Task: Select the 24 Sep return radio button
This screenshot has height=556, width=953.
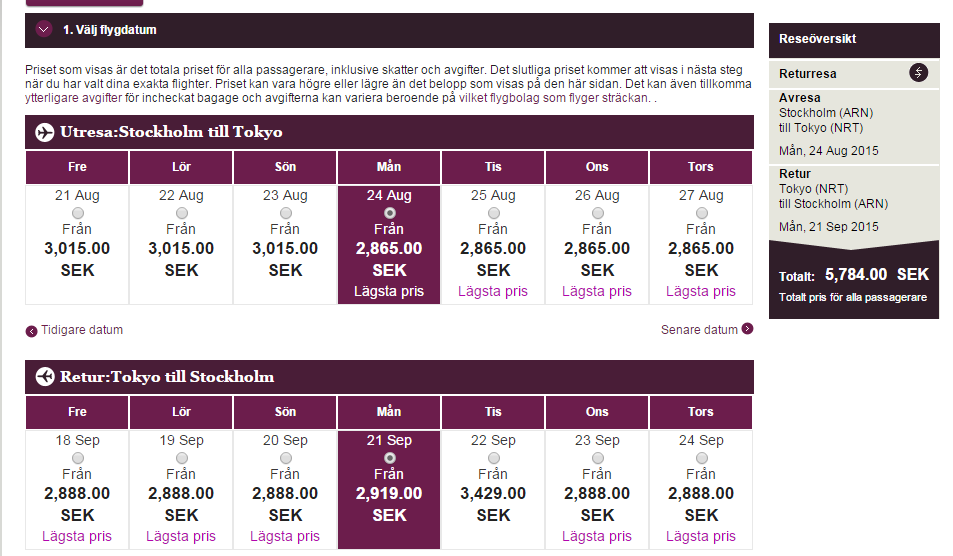Action: point(701,458)
